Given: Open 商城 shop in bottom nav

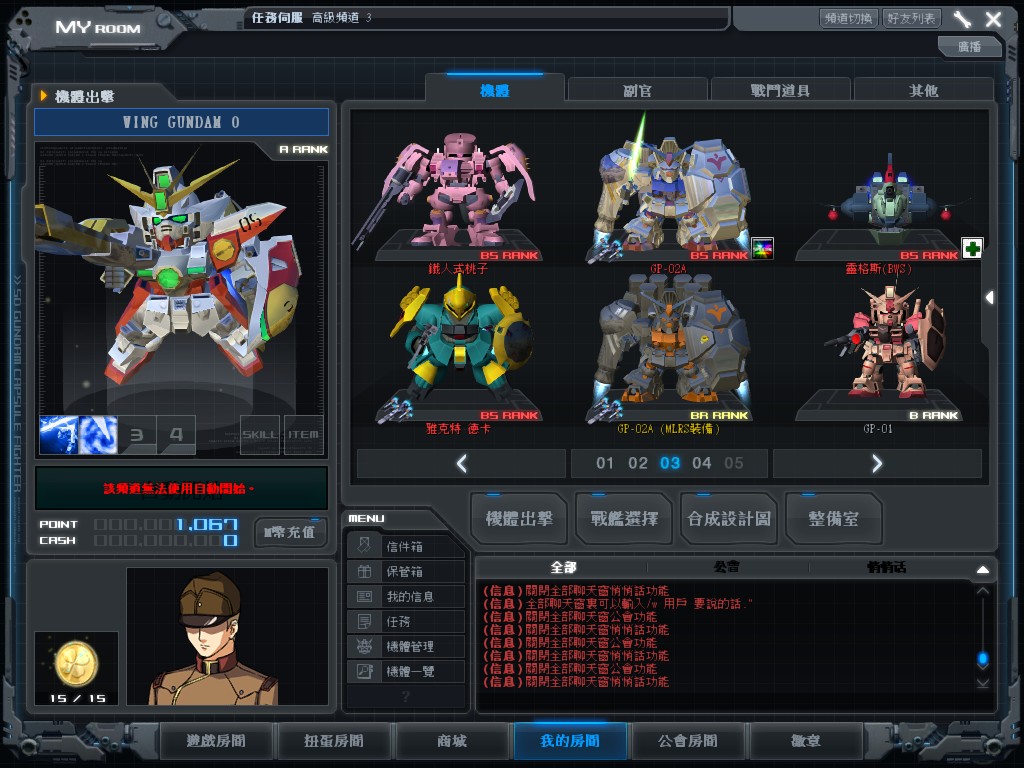Looking at the screenshot, I should (452, 741).
